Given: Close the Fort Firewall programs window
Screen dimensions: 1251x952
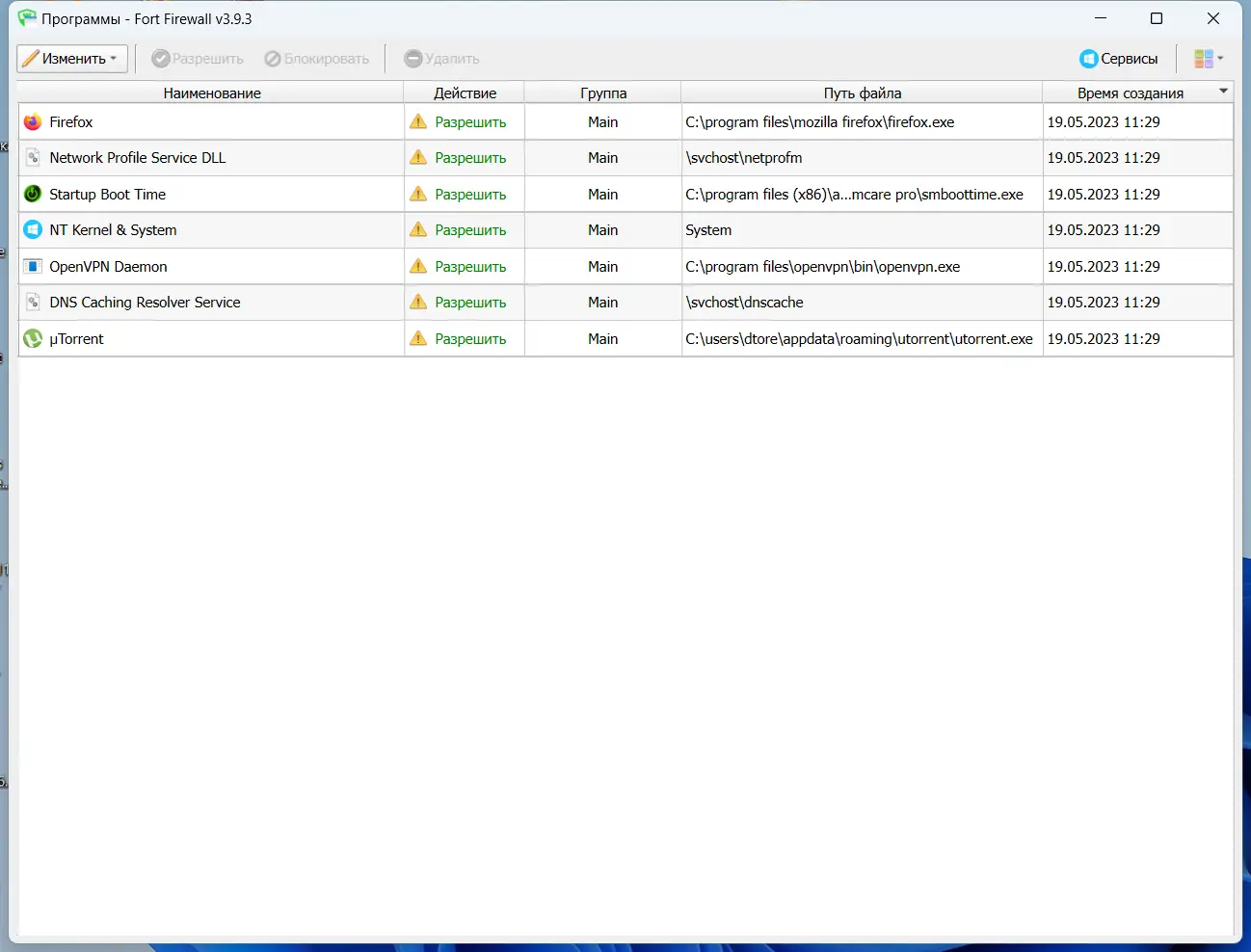Looking at the screenshot, I should [x=1213, y=18].
